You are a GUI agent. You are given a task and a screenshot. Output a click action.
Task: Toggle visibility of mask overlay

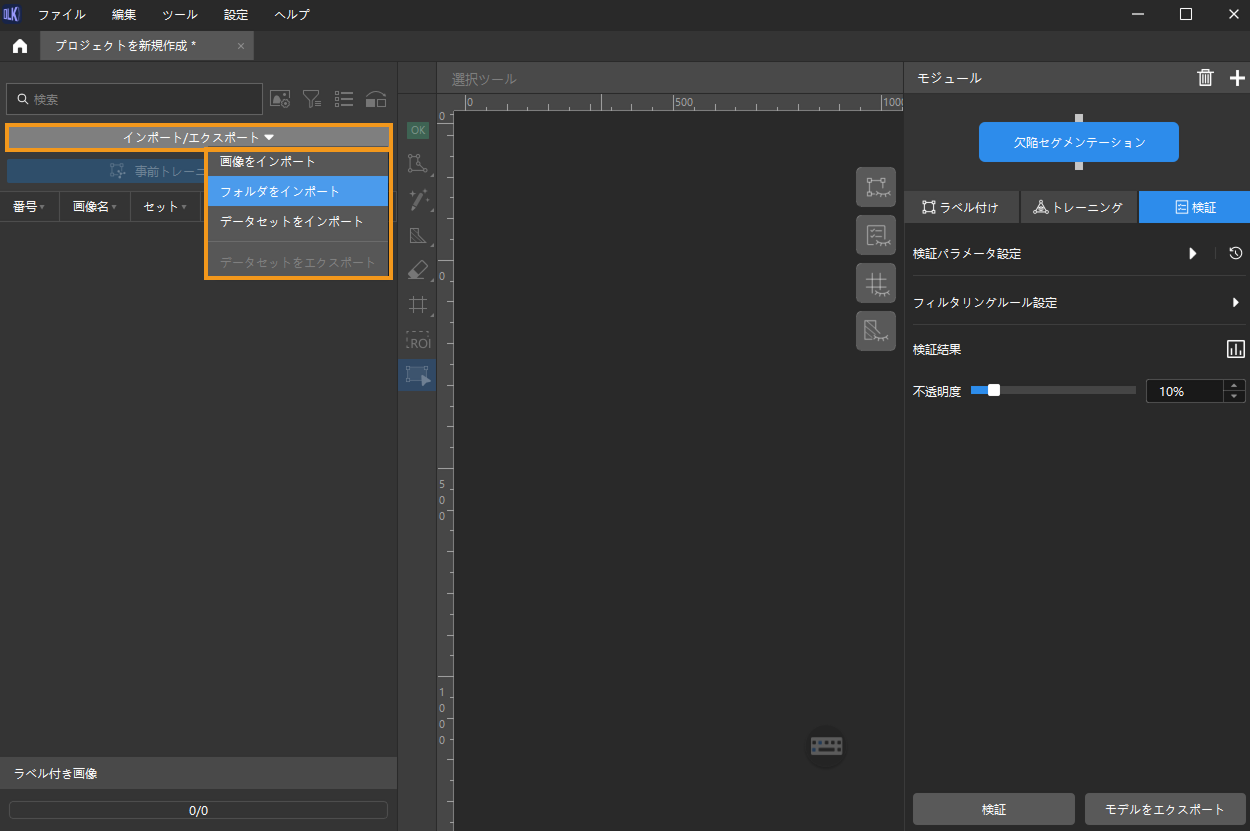[x=875, y=331]
